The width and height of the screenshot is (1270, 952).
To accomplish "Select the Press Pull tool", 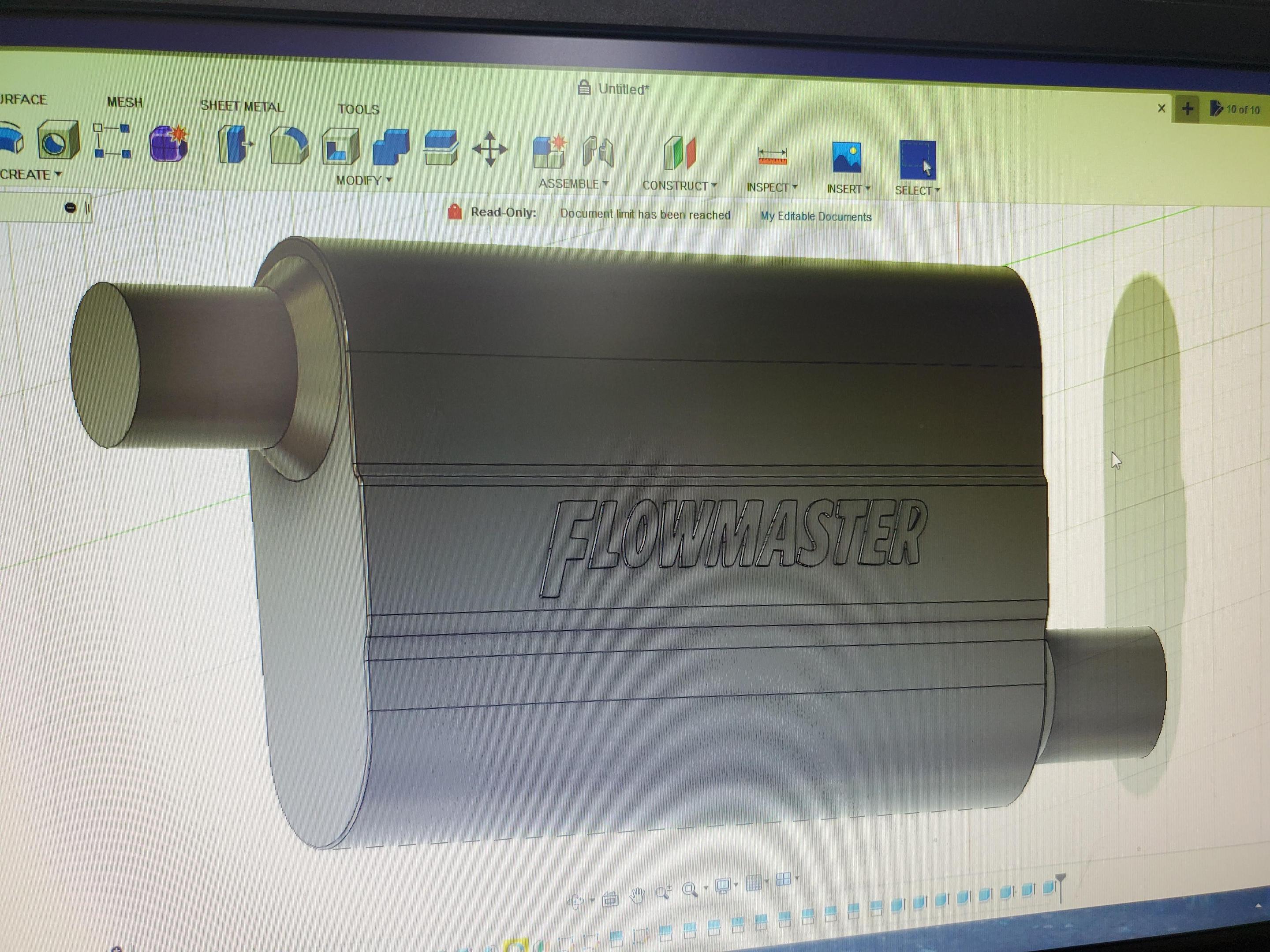I will point(234,145).
